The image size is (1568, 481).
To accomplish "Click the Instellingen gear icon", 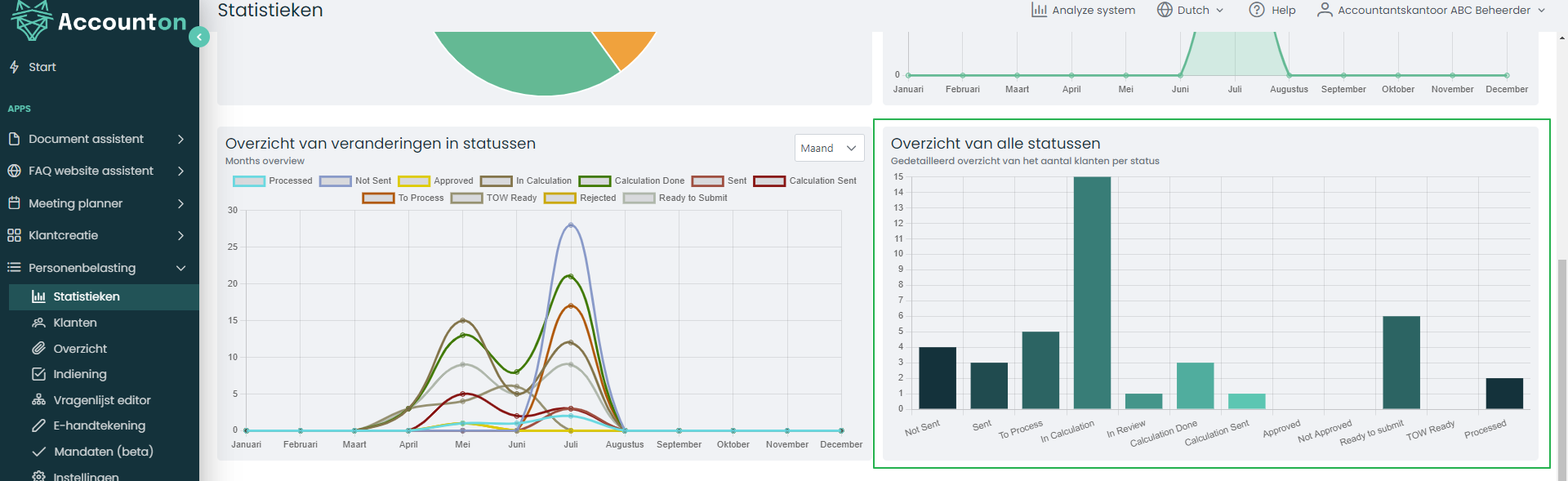I will tap(38, 476).
